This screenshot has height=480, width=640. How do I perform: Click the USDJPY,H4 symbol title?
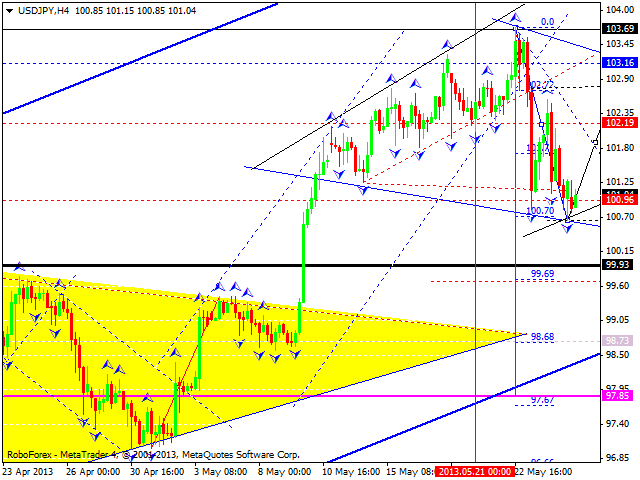click(44, 11)
